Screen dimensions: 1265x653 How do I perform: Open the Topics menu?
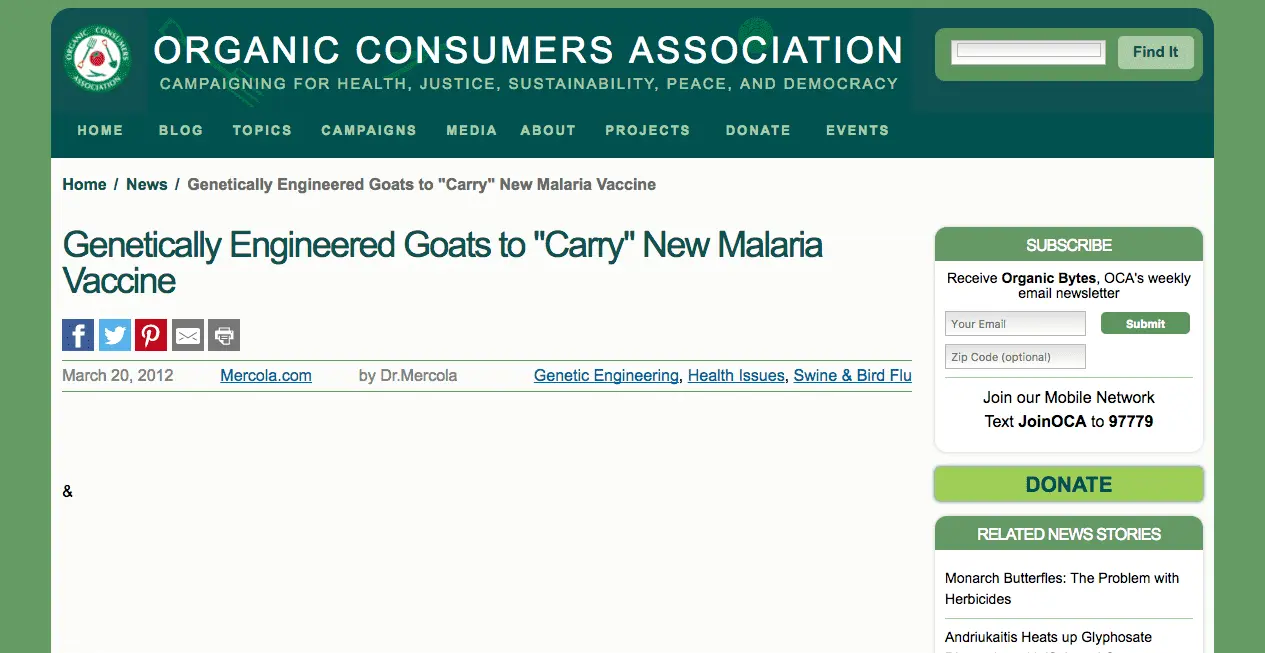click(262, 130)
